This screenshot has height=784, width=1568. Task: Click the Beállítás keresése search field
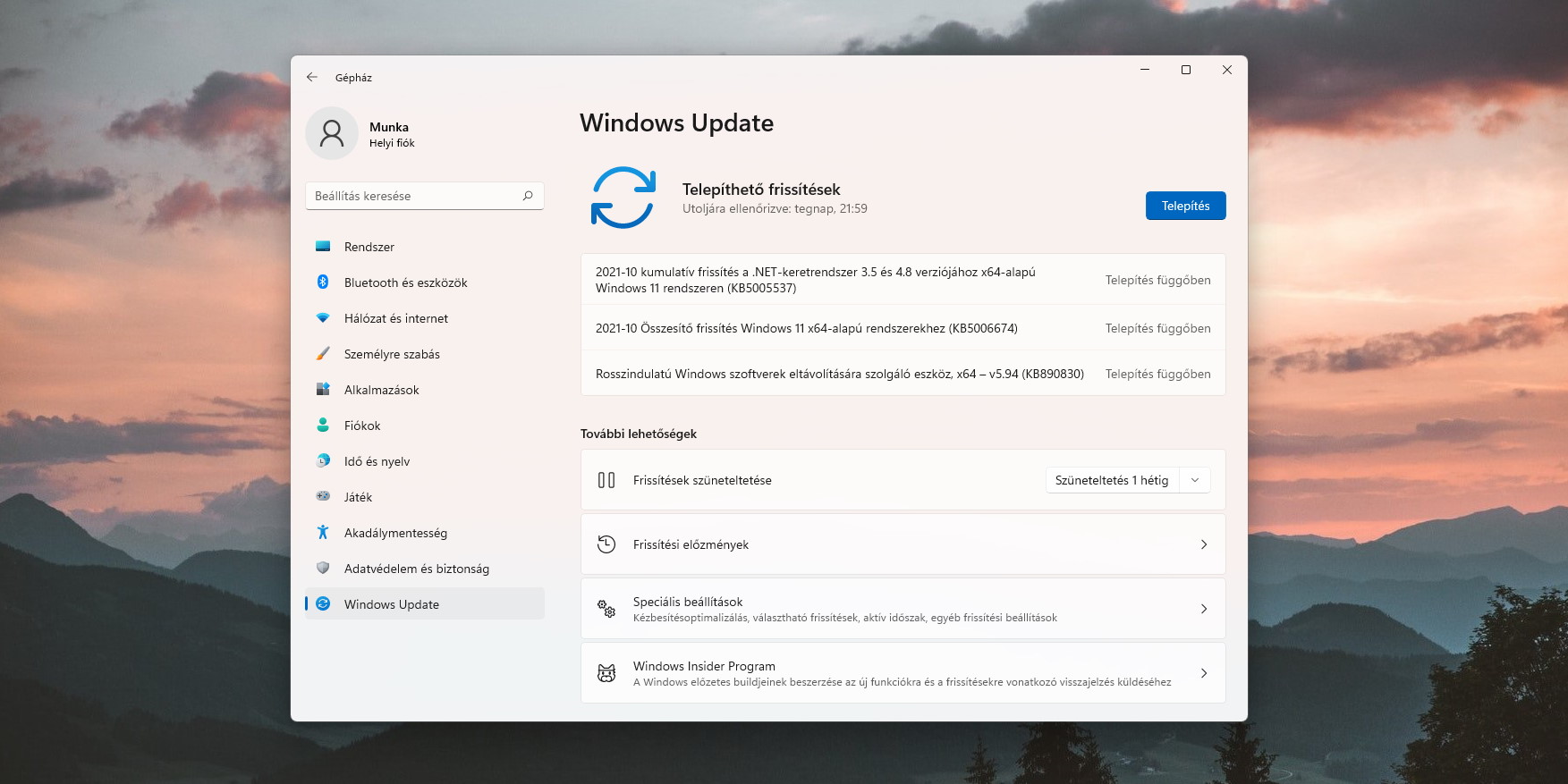click(x=425, y=196)
